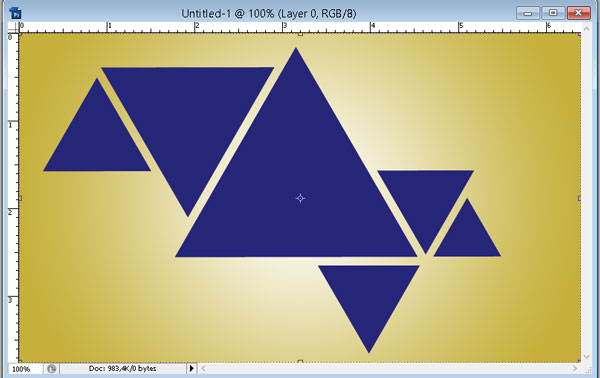600x378 pixels.
Task: Maximize the Untitled-1 document window
Action: click(x=553, y=13)
